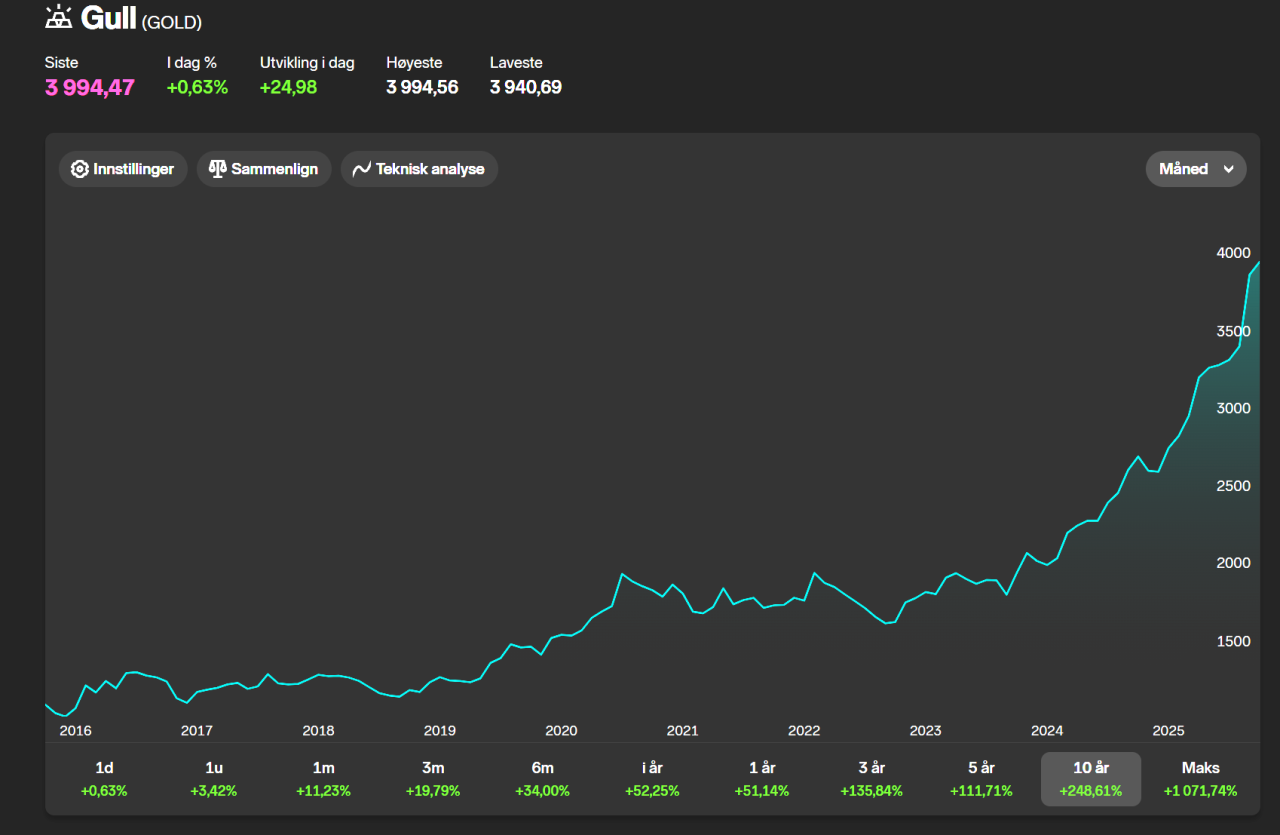The height and width of the screenshot is (835, 1280).
Task: Click the 2020 marker on chart timeline
Action: pyautogui.click(x=561, y=730)
